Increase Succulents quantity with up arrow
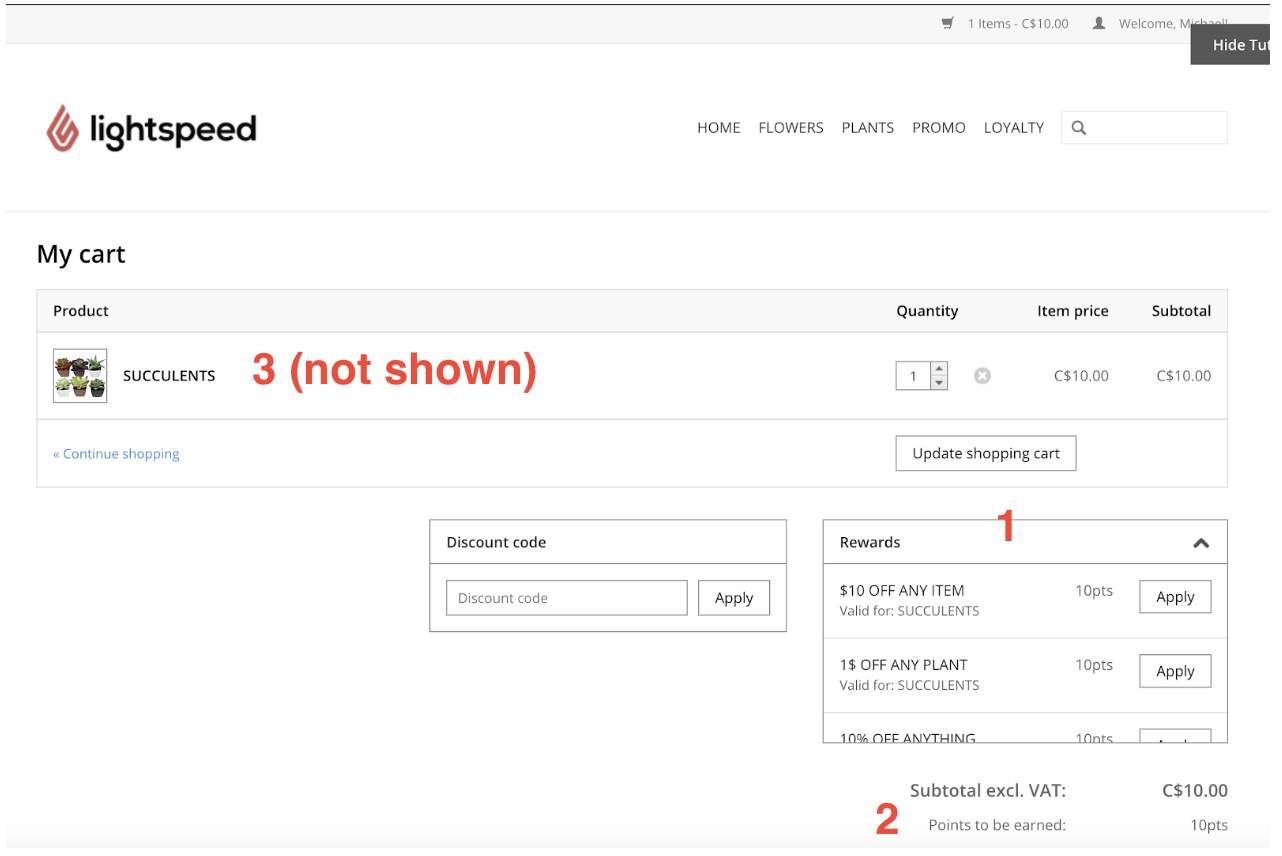This screenshot has width=1282, height=856. point(939,369)
